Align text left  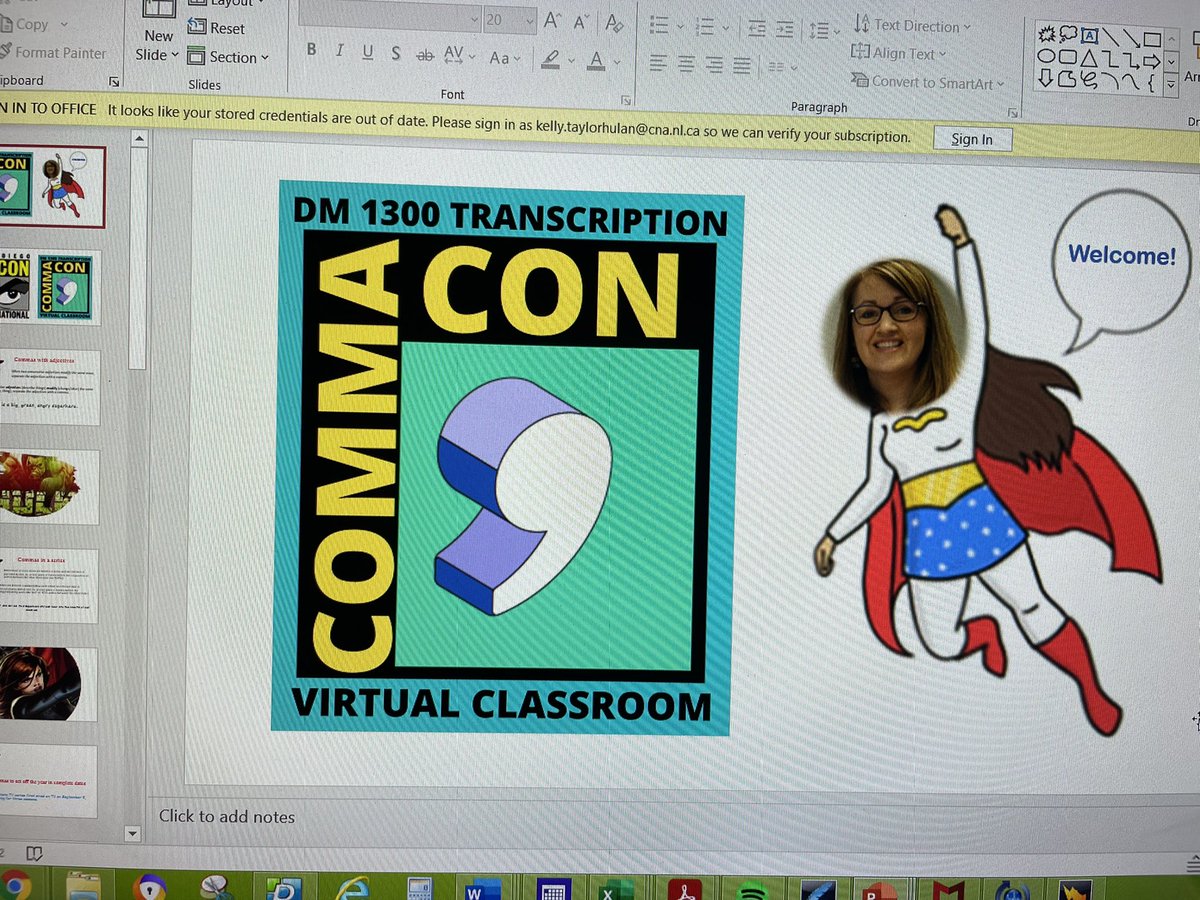tap(657, 63)
